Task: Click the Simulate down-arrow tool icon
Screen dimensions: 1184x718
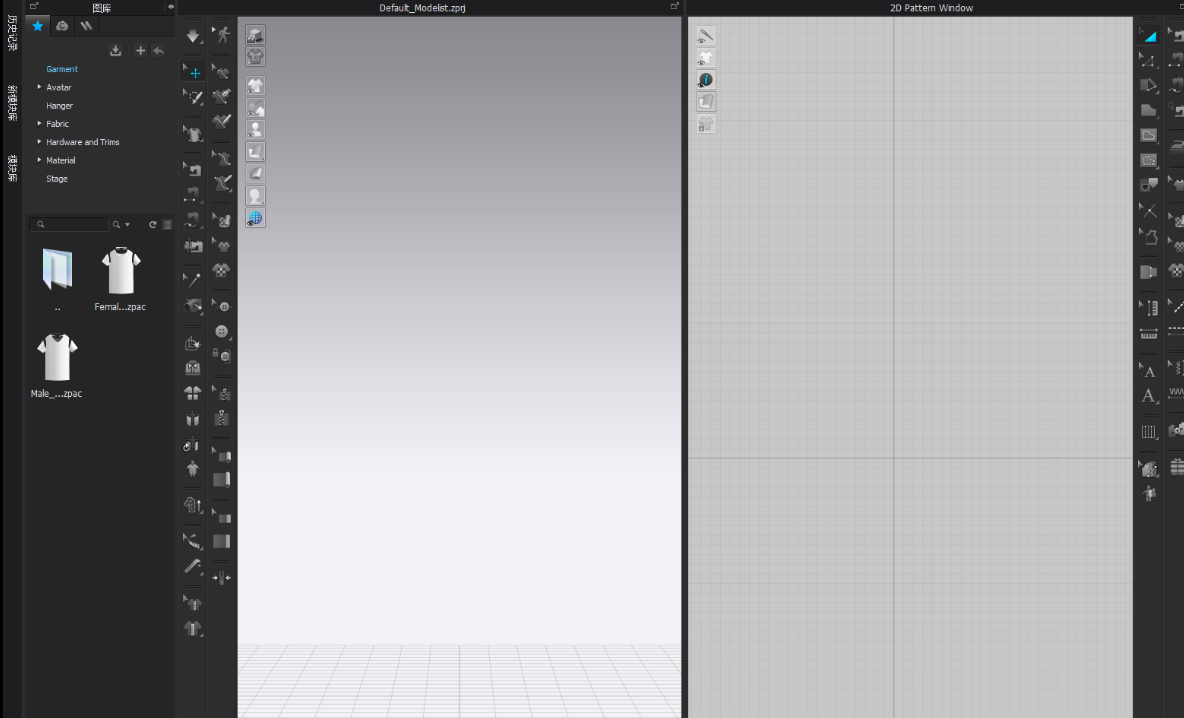Action: 193,37
